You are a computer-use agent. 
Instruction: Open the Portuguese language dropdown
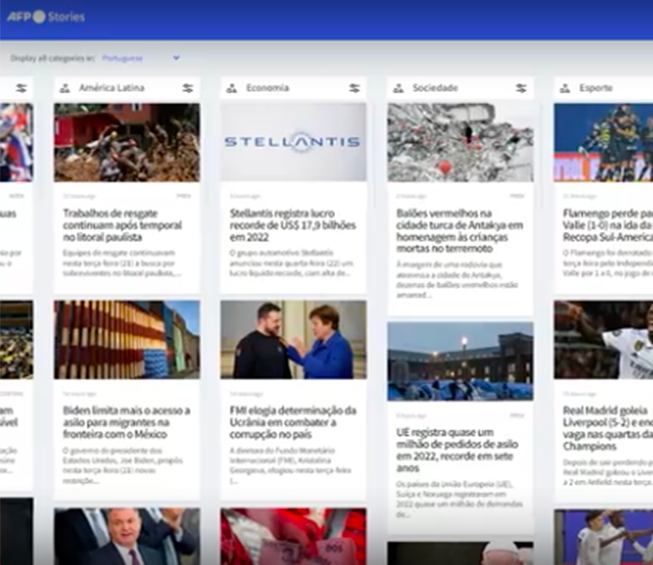141,58
